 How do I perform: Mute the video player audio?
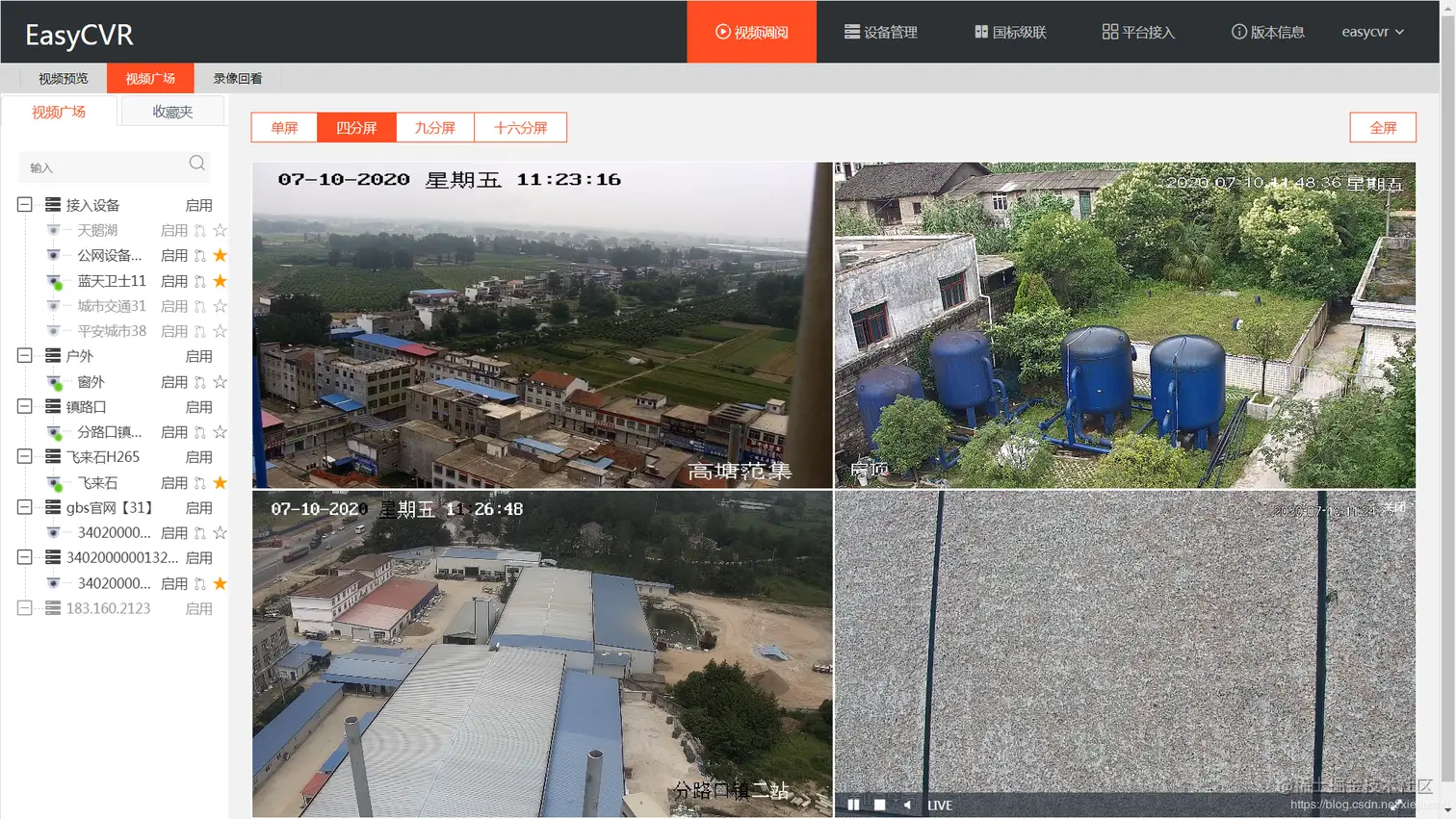pyautogui.click(x=906, y=805)
